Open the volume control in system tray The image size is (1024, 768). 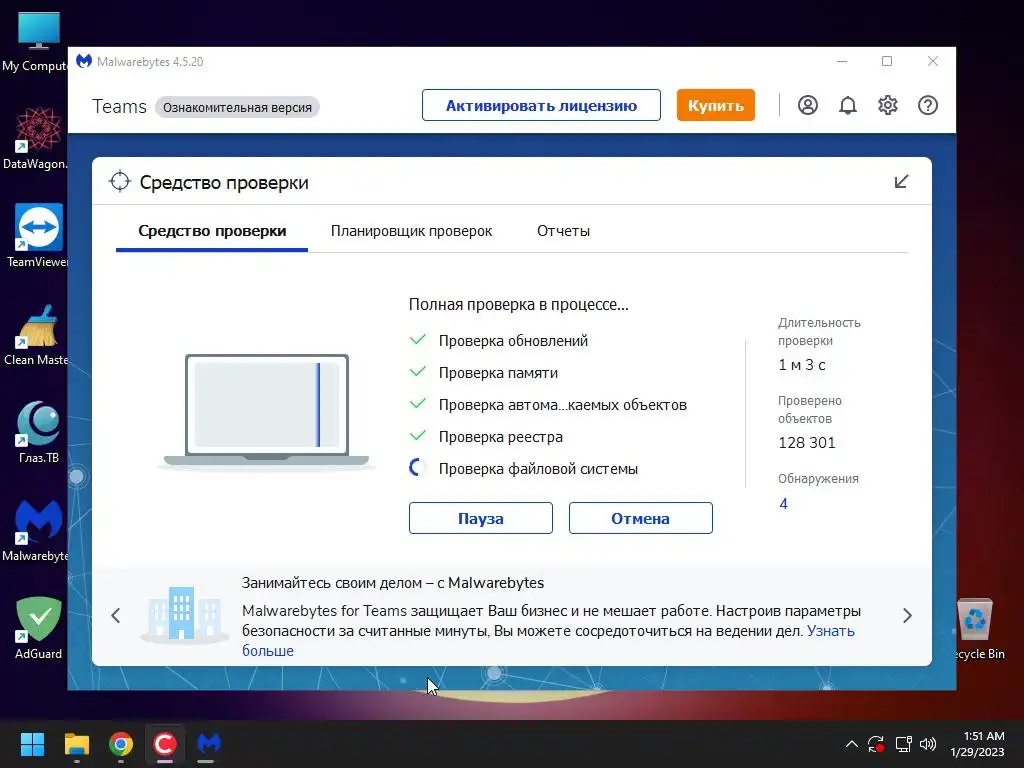[928, 744]
